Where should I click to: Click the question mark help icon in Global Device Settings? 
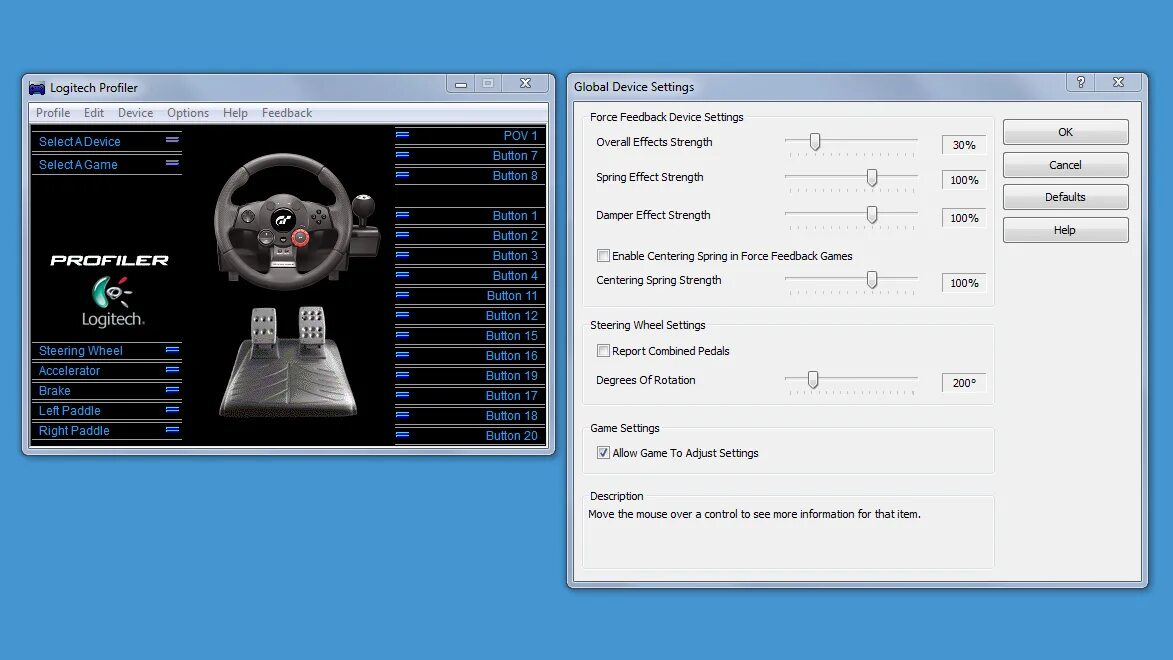click(x=1080, y=82)
